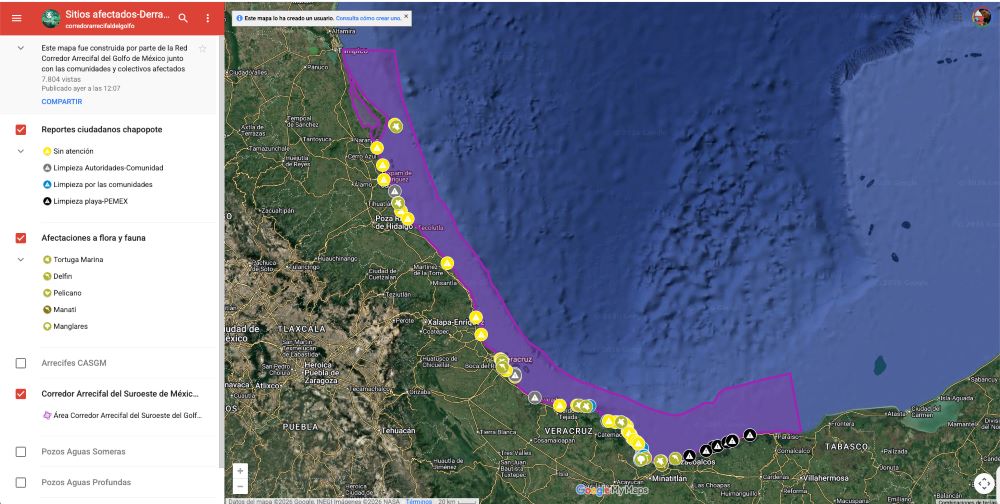
Task: Click 'Publicado ayer a las 12:07' text
Action: pyautogui.click(x=81, y=89)
